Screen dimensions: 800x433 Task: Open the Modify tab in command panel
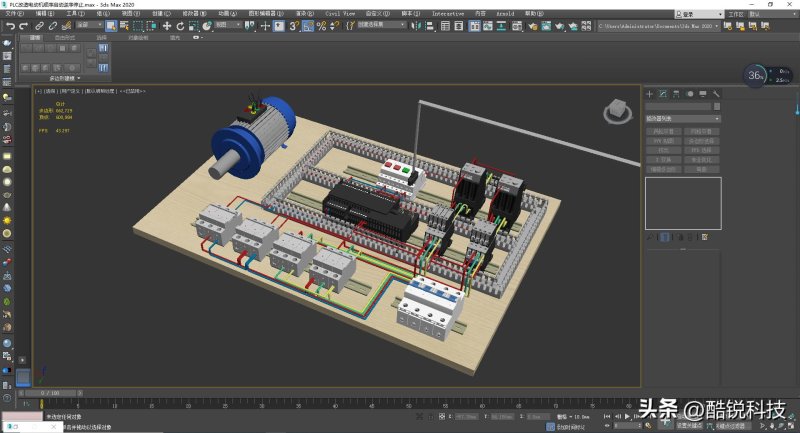pyautogui.click(x=662, y=94)
